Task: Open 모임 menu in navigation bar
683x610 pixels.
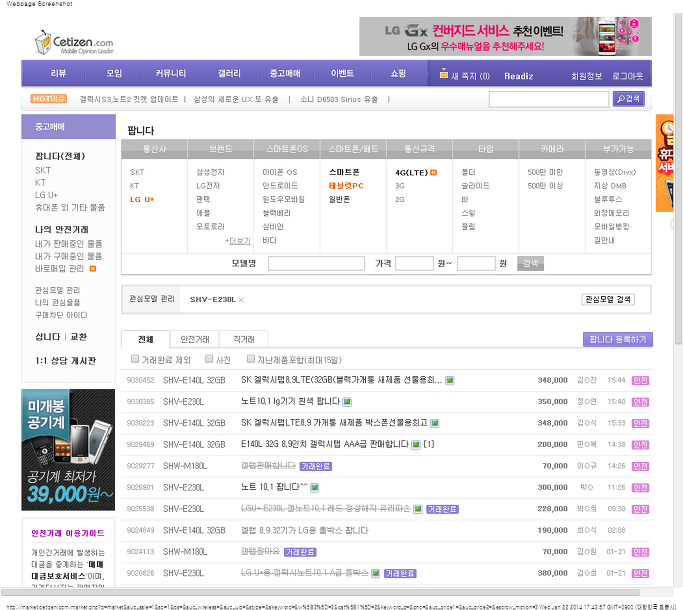Action: coord(114,73)
